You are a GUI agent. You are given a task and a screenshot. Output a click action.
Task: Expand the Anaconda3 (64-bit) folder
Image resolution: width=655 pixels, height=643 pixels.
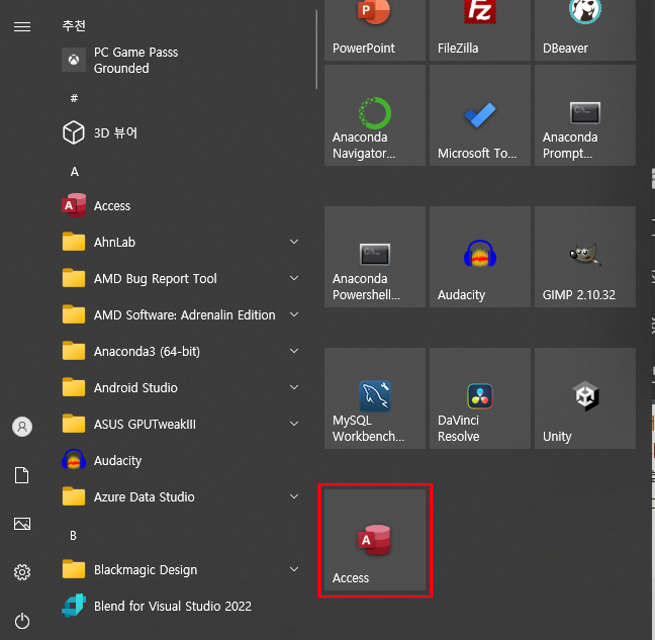[x=182, y=351]
